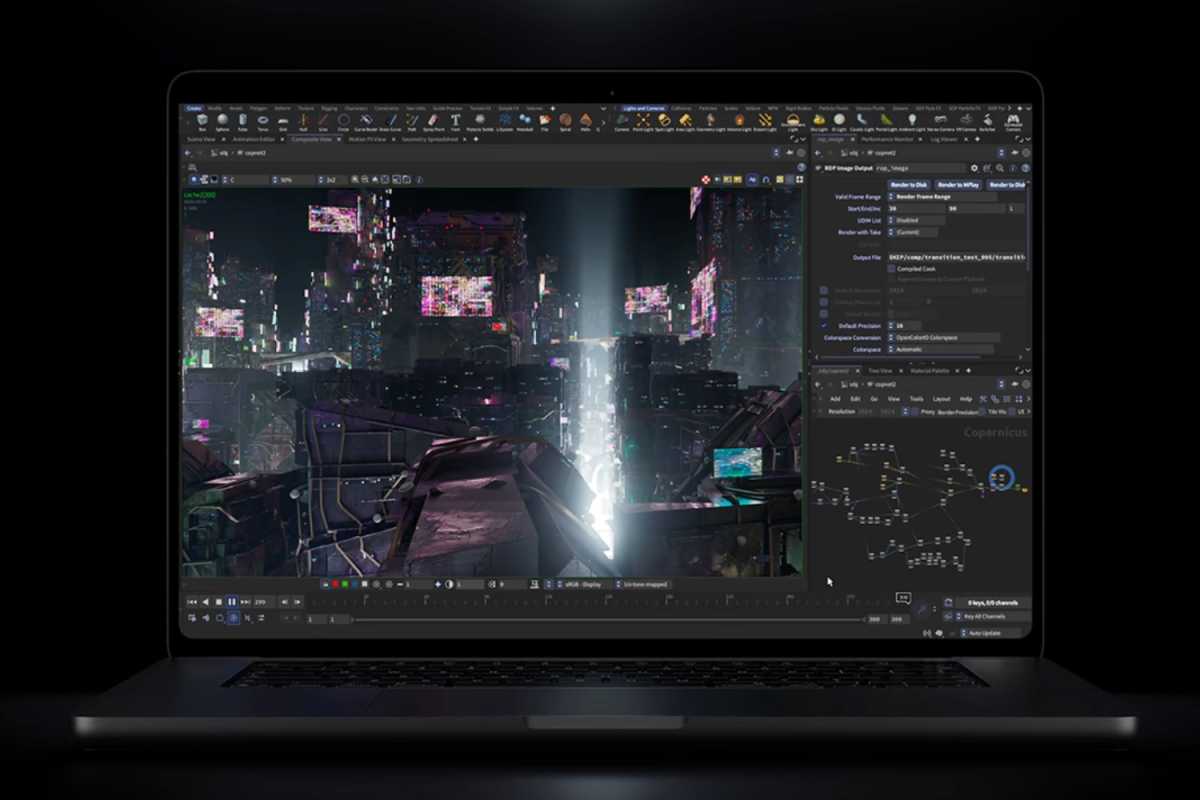Screen dimensions: 1200x800
Task: Click the red render region icon in viewer
Action: [x=706, y=179]
